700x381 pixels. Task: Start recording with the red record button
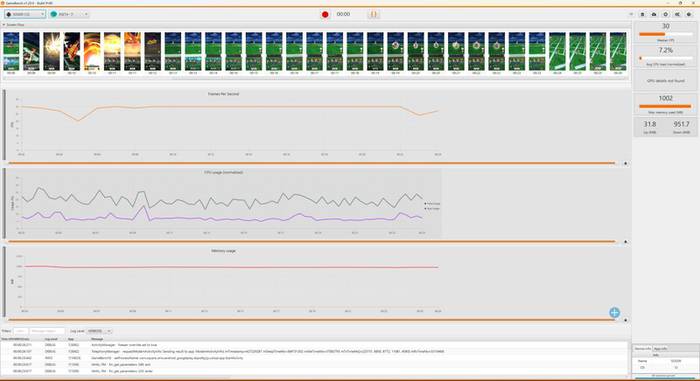tap(325, 14)
